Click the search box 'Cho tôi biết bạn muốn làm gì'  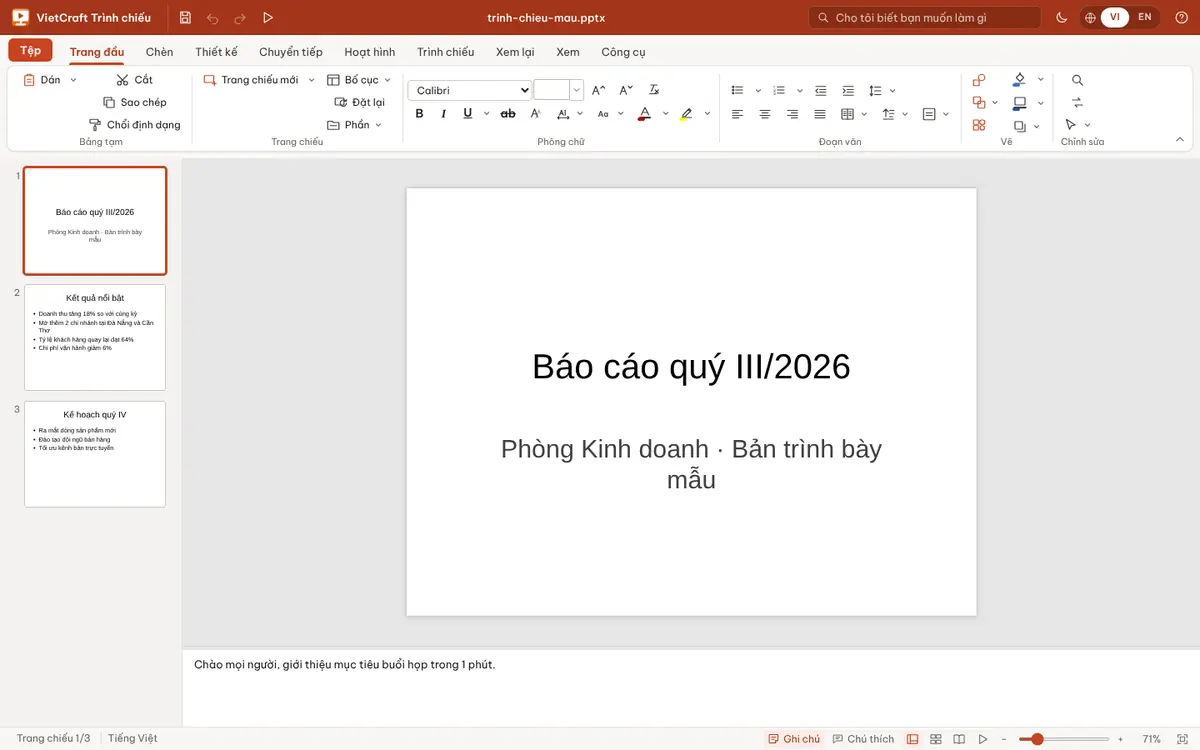(924, 18)
